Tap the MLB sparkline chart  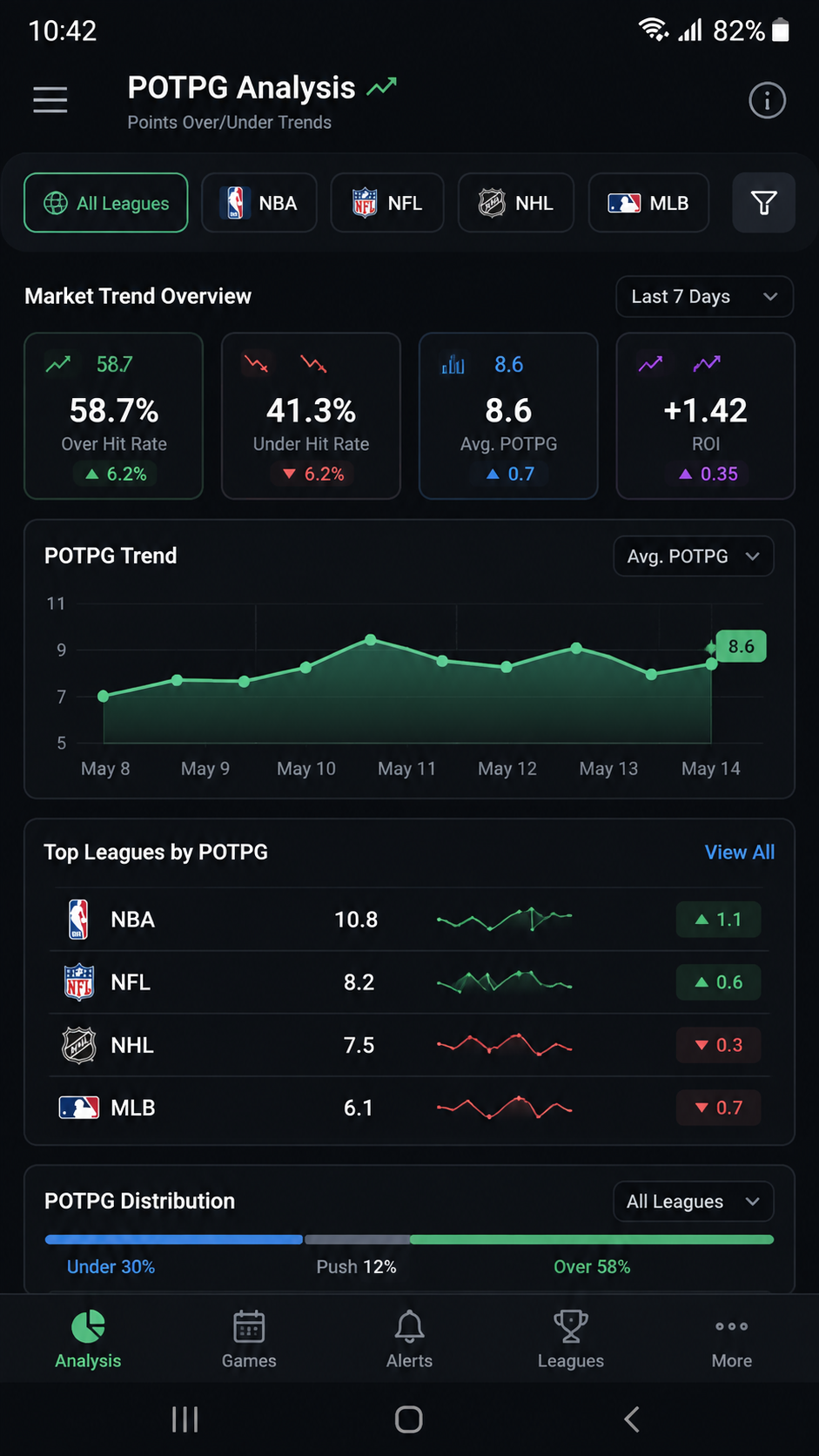pos(504,1107)
